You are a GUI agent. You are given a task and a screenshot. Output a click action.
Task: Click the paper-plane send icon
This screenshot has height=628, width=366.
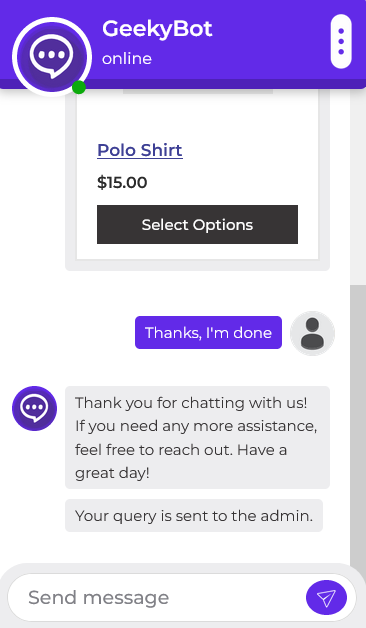pos(326,597)
